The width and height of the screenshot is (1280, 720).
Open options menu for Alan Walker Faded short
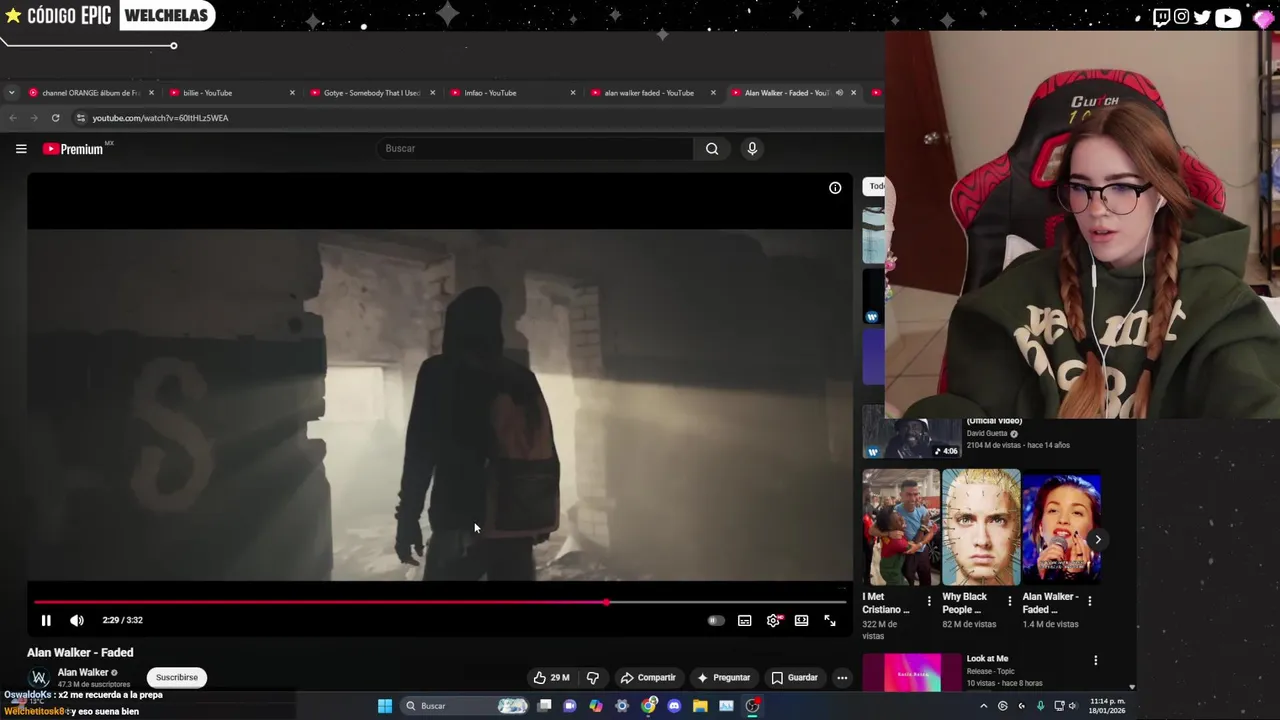[x=1089, y=601]
